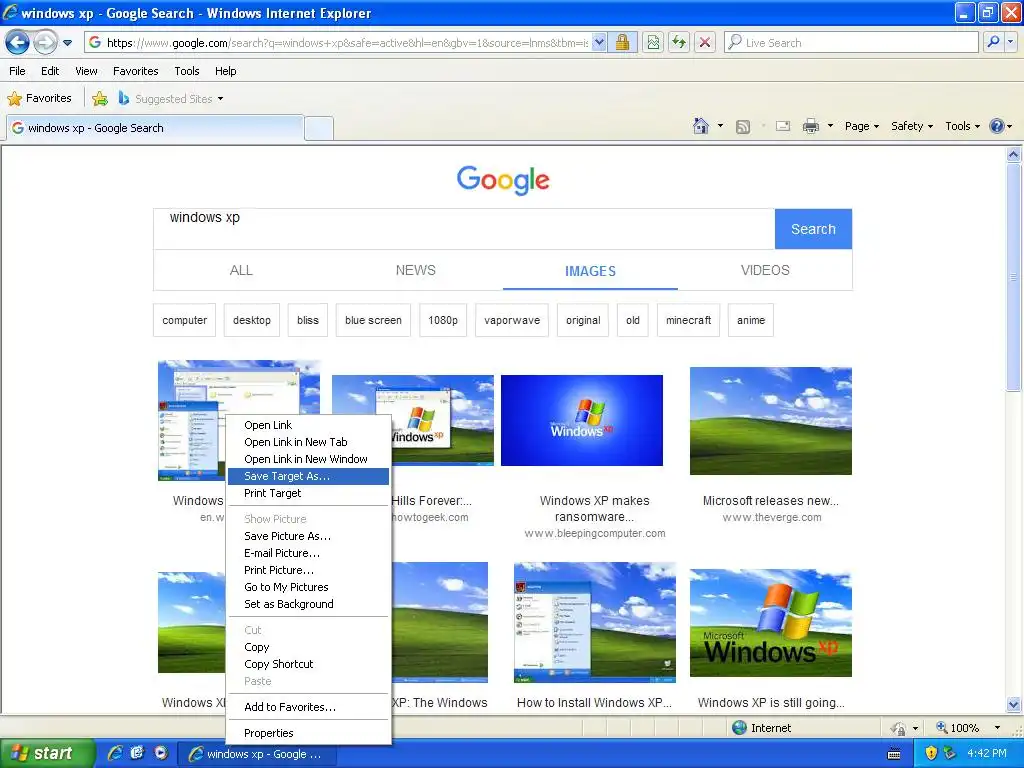Click the Forward navigation arrow

coord(45,43)
